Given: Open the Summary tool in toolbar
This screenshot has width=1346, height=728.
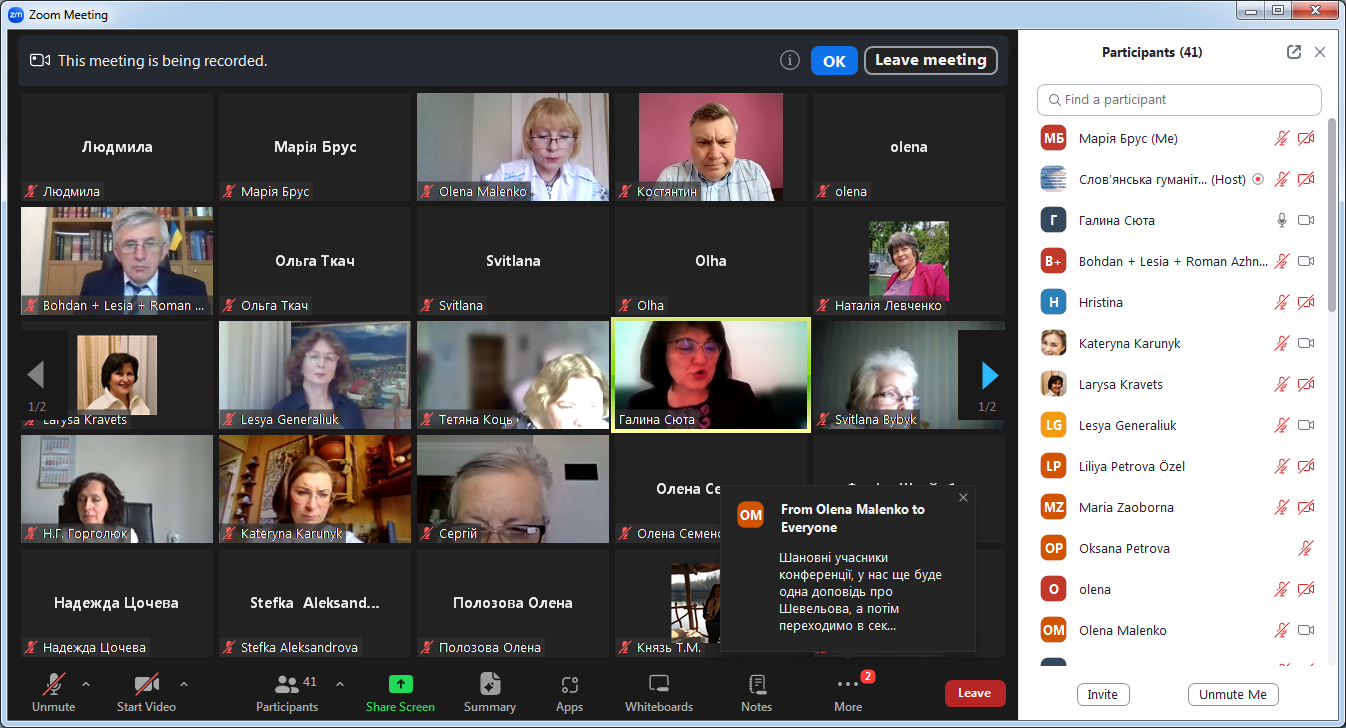Looking at the screenshot, I should 489,693.
